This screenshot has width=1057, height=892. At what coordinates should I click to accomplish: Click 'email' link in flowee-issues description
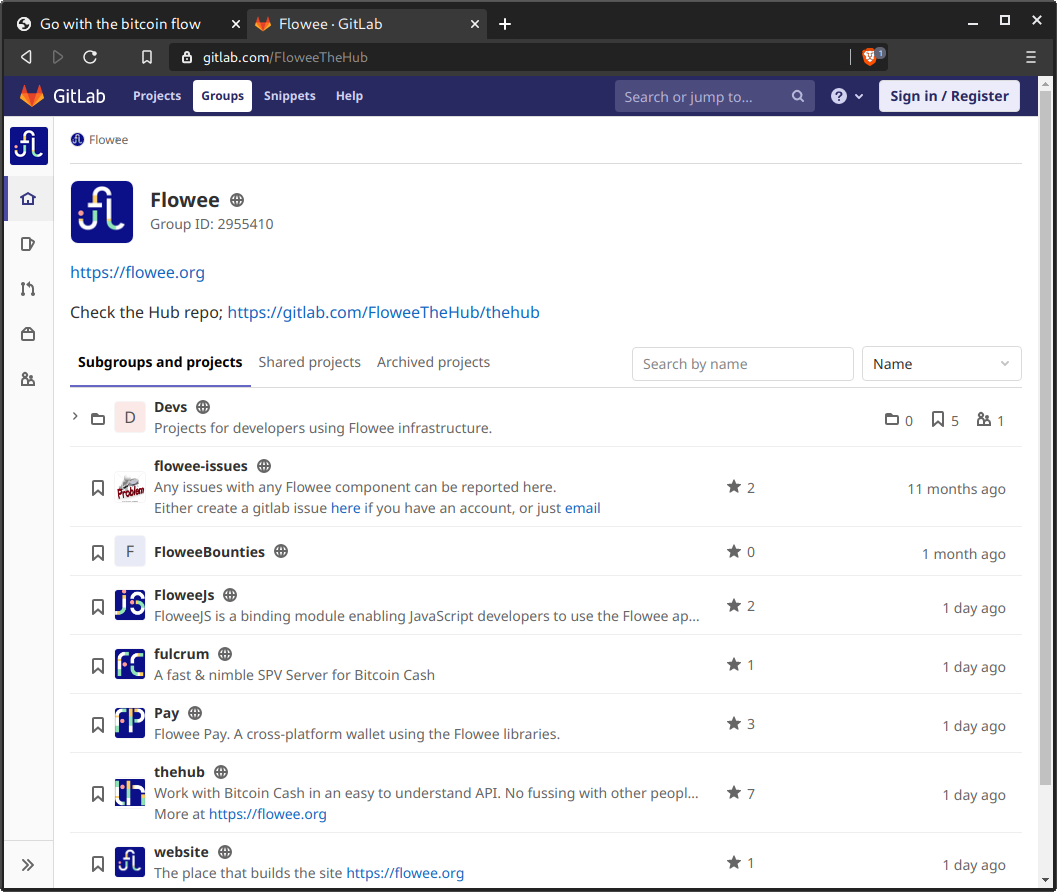pos(582,508)
